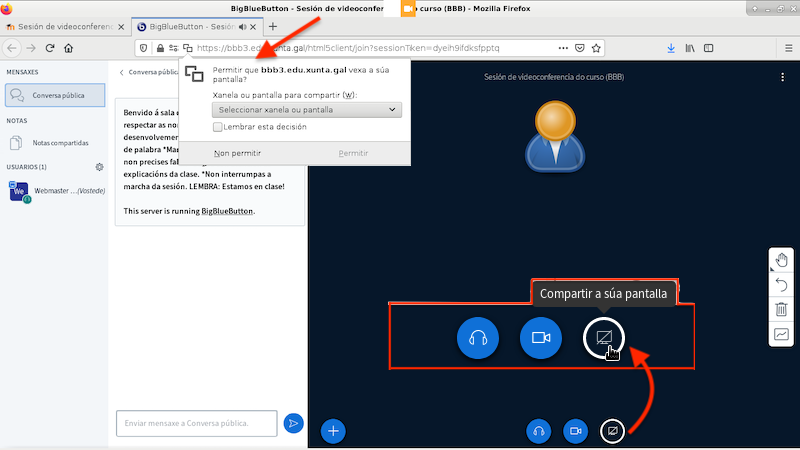Undo the last whiteboard annotation
This screenshot has width=800, height=450.
(x=782, y=285)
